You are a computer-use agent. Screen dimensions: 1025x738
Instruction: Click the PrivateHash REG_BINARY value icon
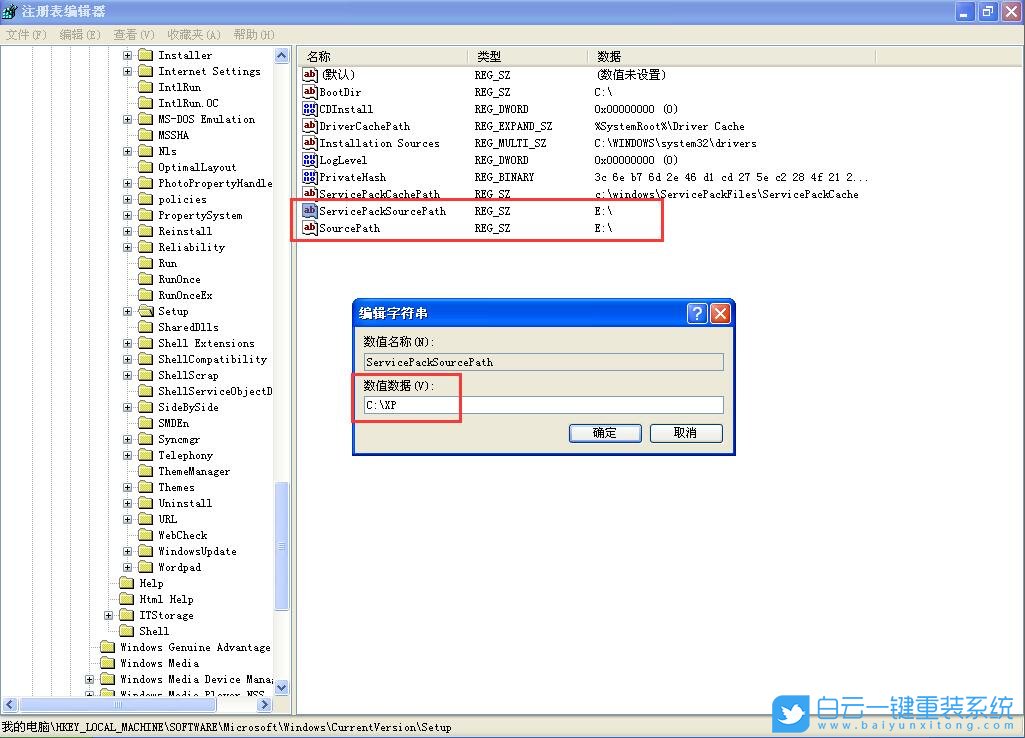coord(308,177)
